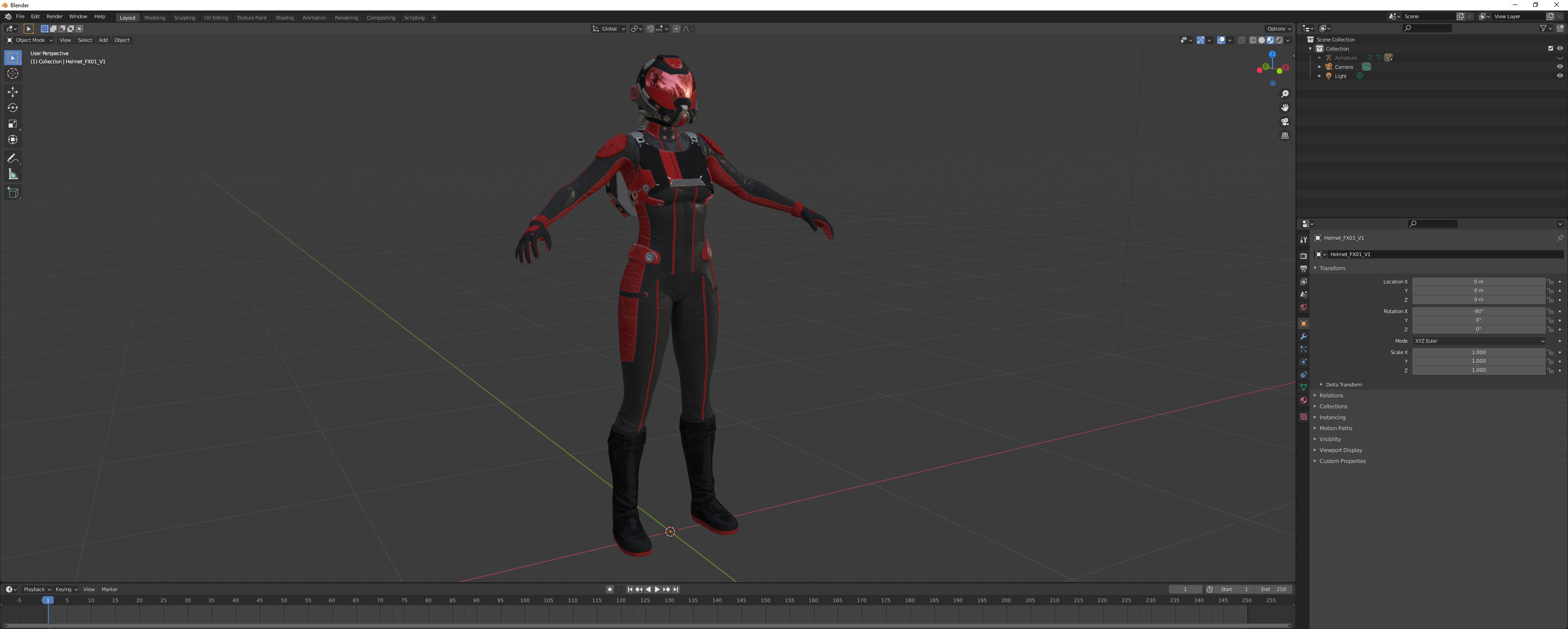Select the Rotate tool in the toolbar

(13, 108)
